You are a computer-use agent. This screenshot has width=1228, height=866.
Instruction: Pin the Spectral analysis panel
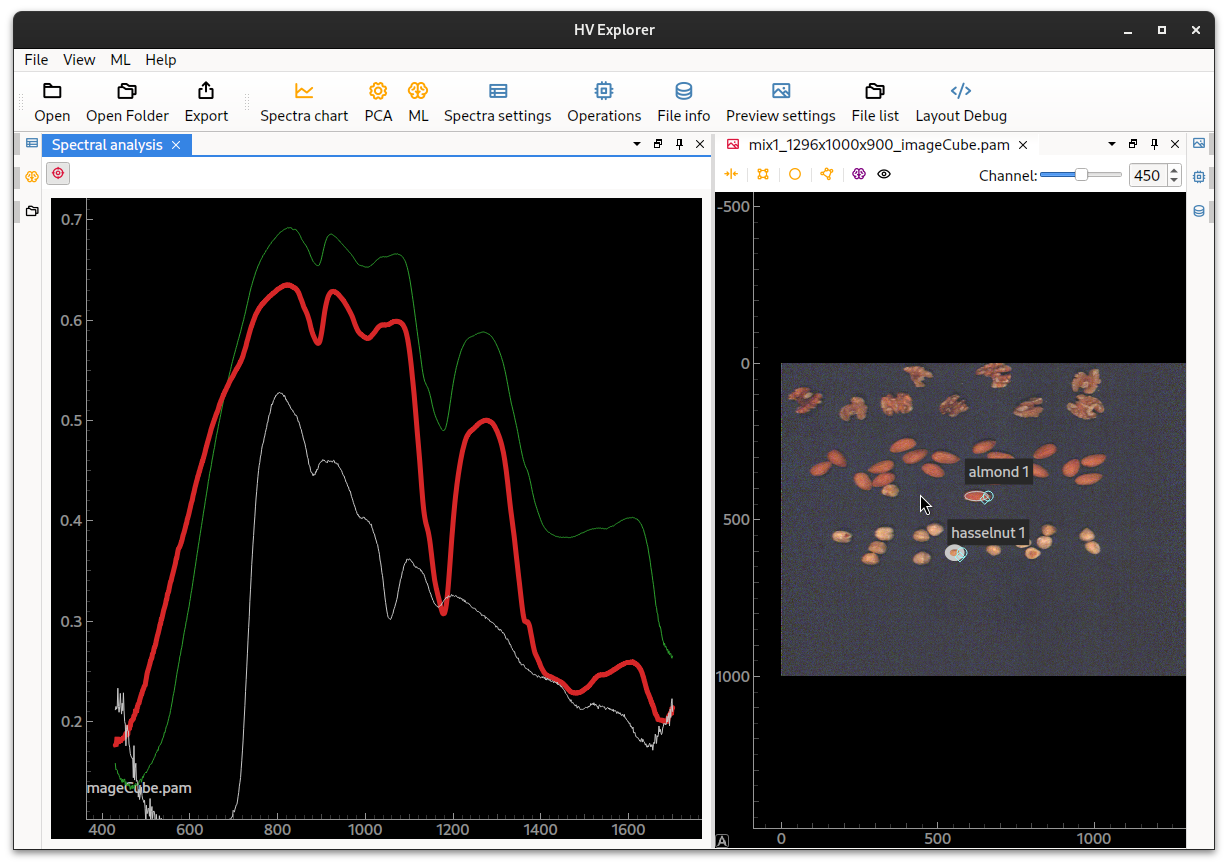pos(679,144)
